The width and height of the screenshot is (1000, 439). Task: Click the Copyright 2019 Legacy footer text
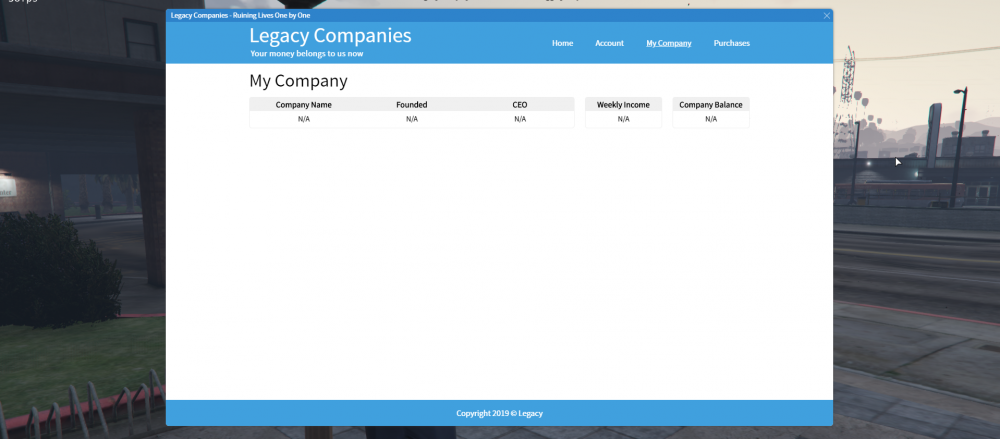pyautogui.click(x=499, y=413)
